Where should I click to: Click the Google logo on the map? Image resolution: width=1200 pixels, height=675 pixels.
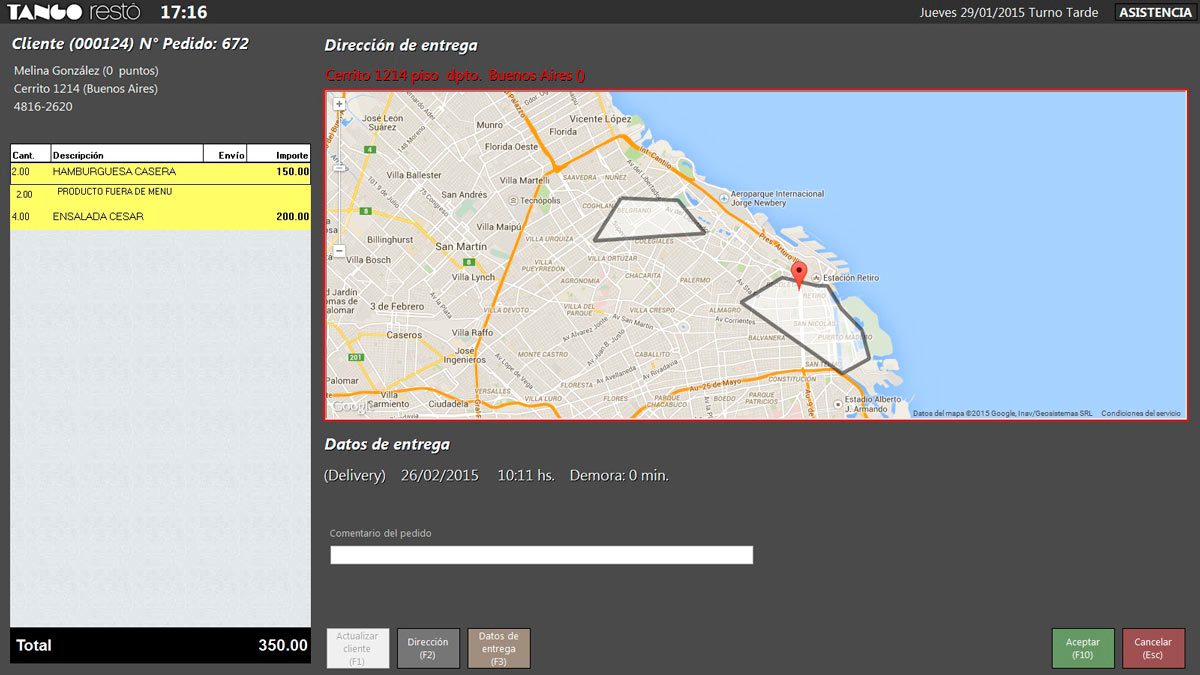(351, 406)
